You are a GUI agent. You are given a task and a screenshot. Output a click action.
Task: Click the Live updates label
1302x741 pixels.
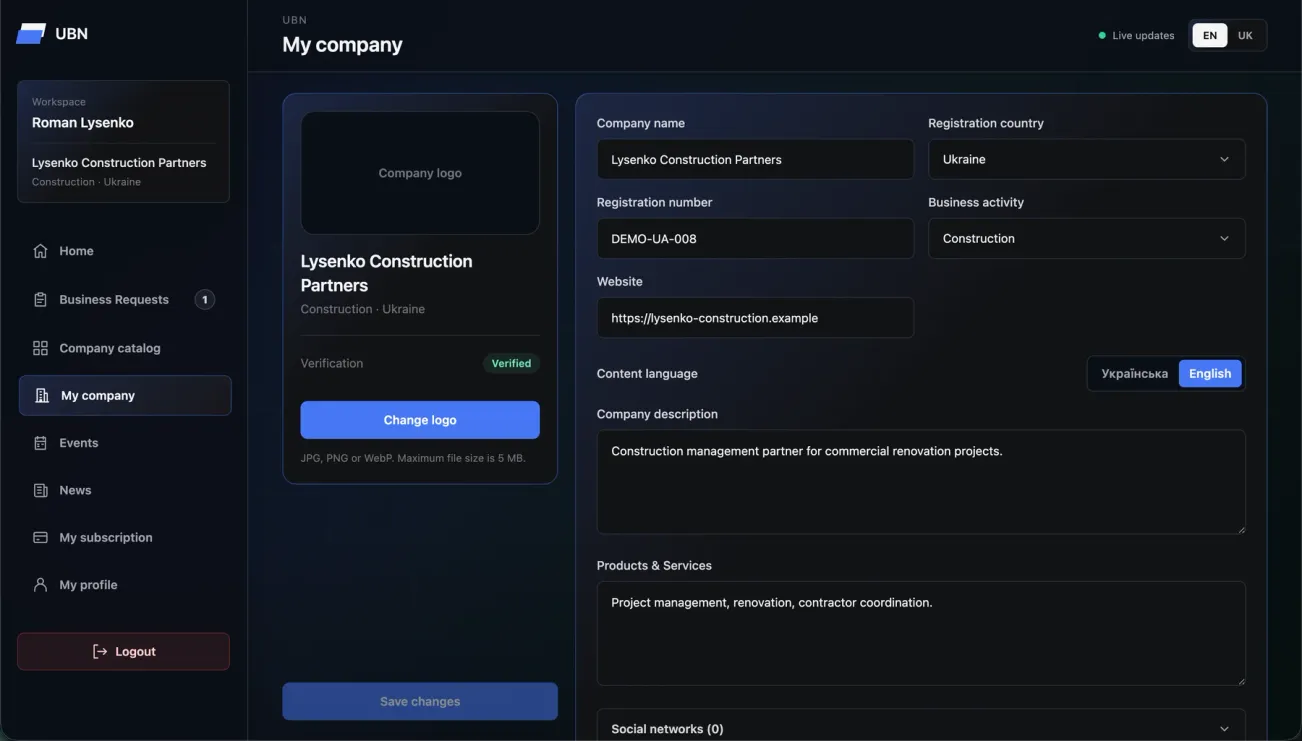1143,36
